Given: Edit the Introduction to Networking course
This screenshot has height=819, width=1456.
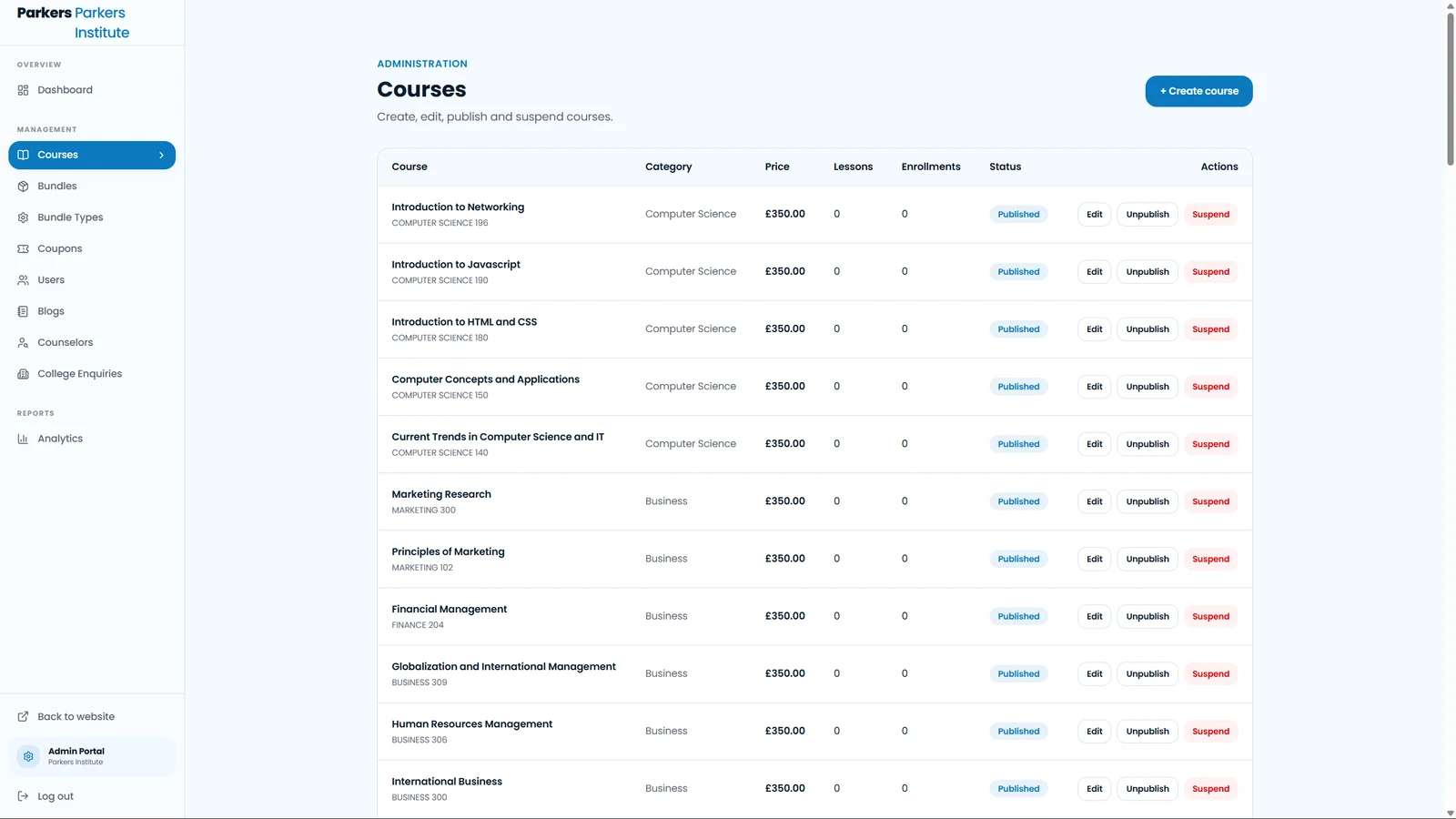Looking at the screenshot, I should click(x=1094, y=215).
